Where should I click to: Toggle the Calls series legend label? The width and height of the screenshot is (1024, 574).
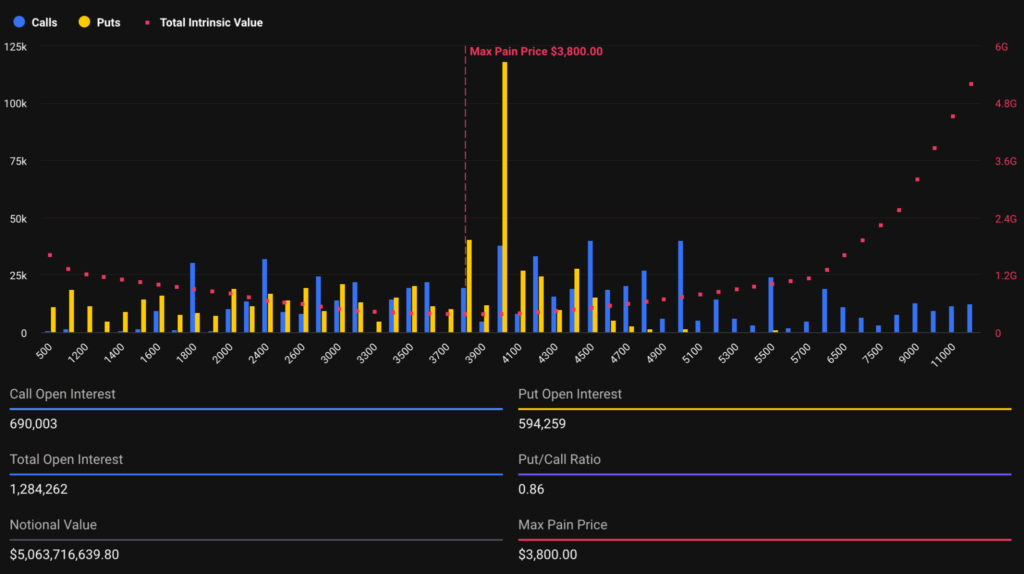tap(44, 22)
